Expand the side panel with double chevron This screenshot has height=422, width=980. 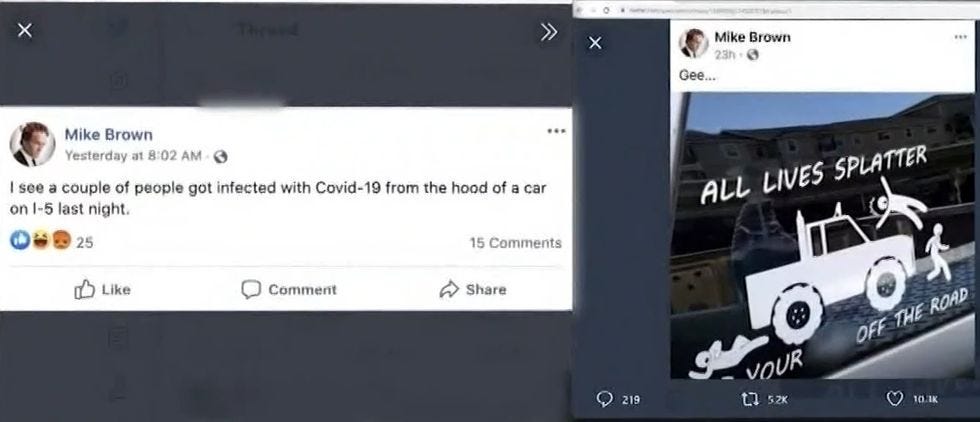tap(549, 33)
